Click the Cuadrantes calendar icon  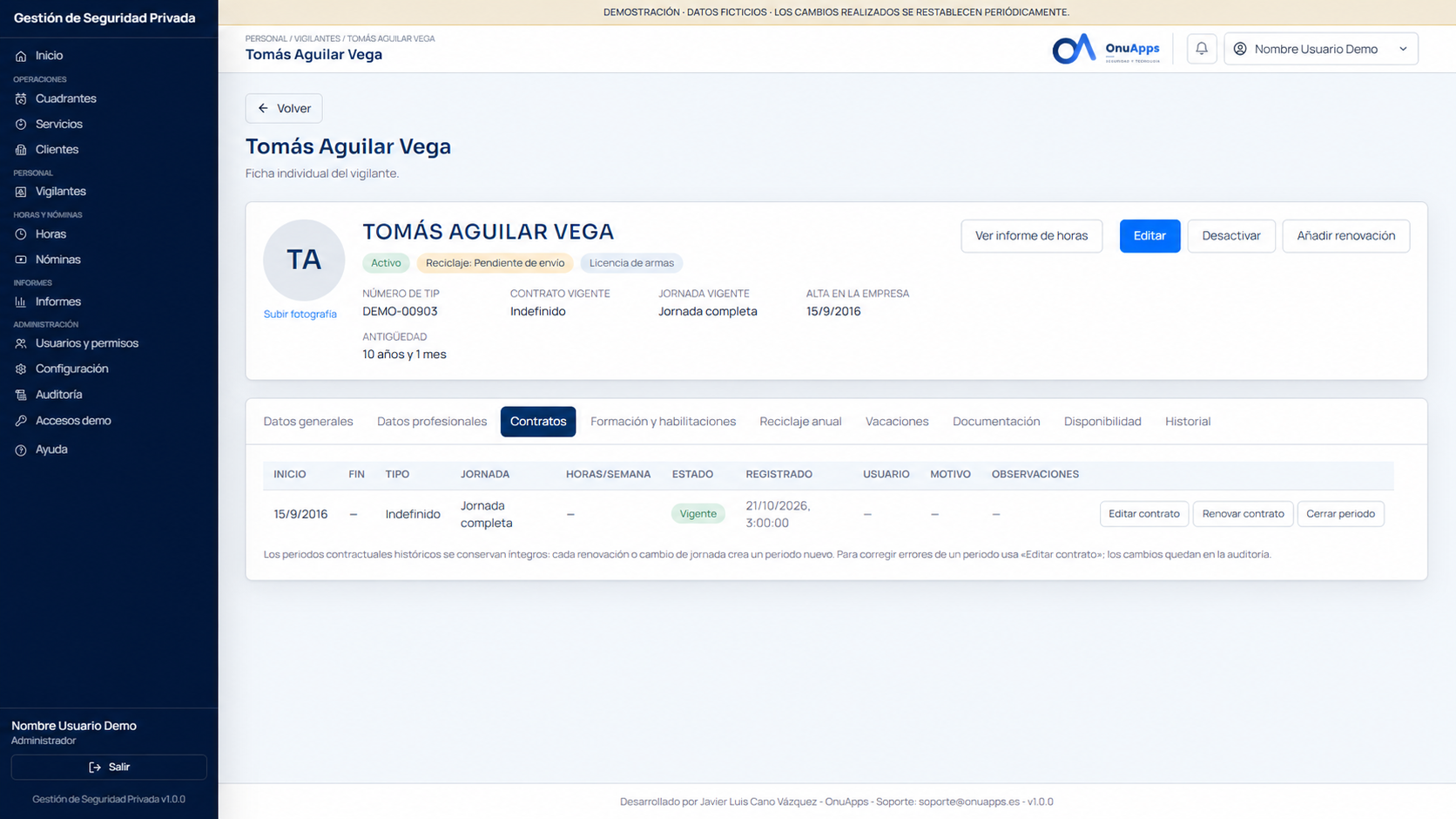pyautogui.click(x=21, y=98)
